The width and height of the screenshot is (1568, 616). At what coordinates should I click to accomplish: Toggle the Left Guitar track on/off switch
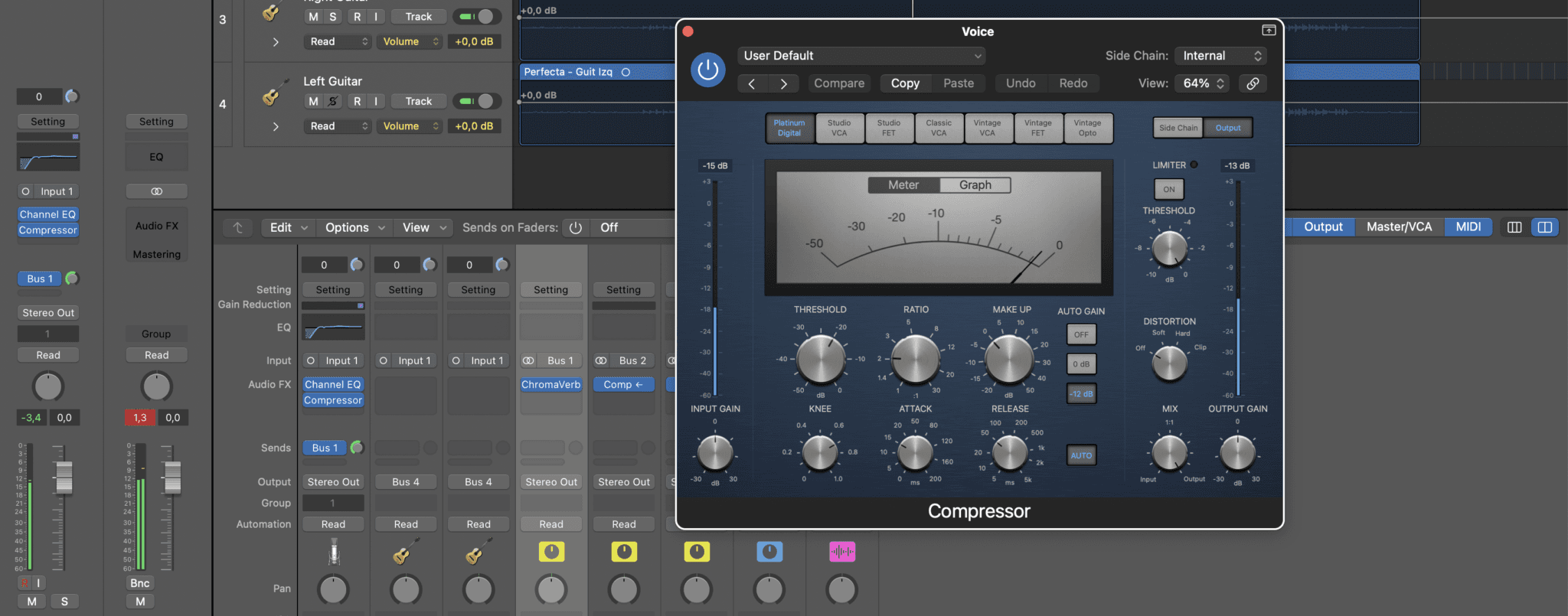click(x=475, y=101)
